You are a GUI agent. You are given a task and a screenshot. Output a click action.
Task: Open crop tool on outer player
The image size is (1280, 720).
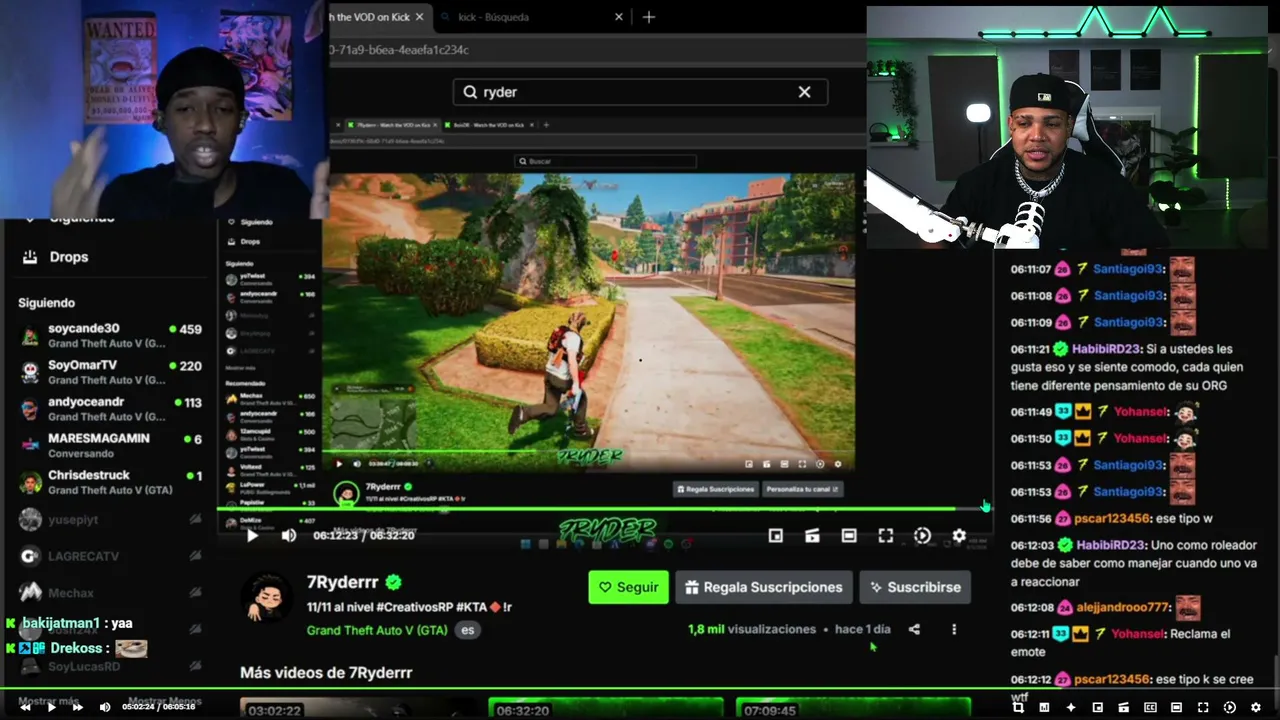(x=1018, y=707)
